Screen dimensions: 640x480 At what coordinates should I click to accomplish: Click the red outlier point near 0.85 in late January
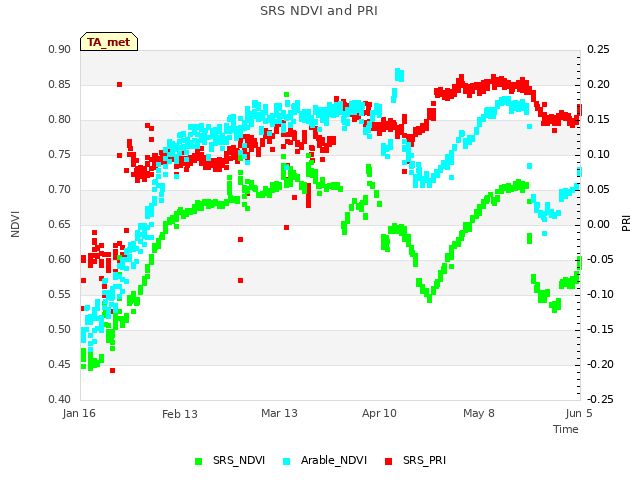(x=120, y=84)
